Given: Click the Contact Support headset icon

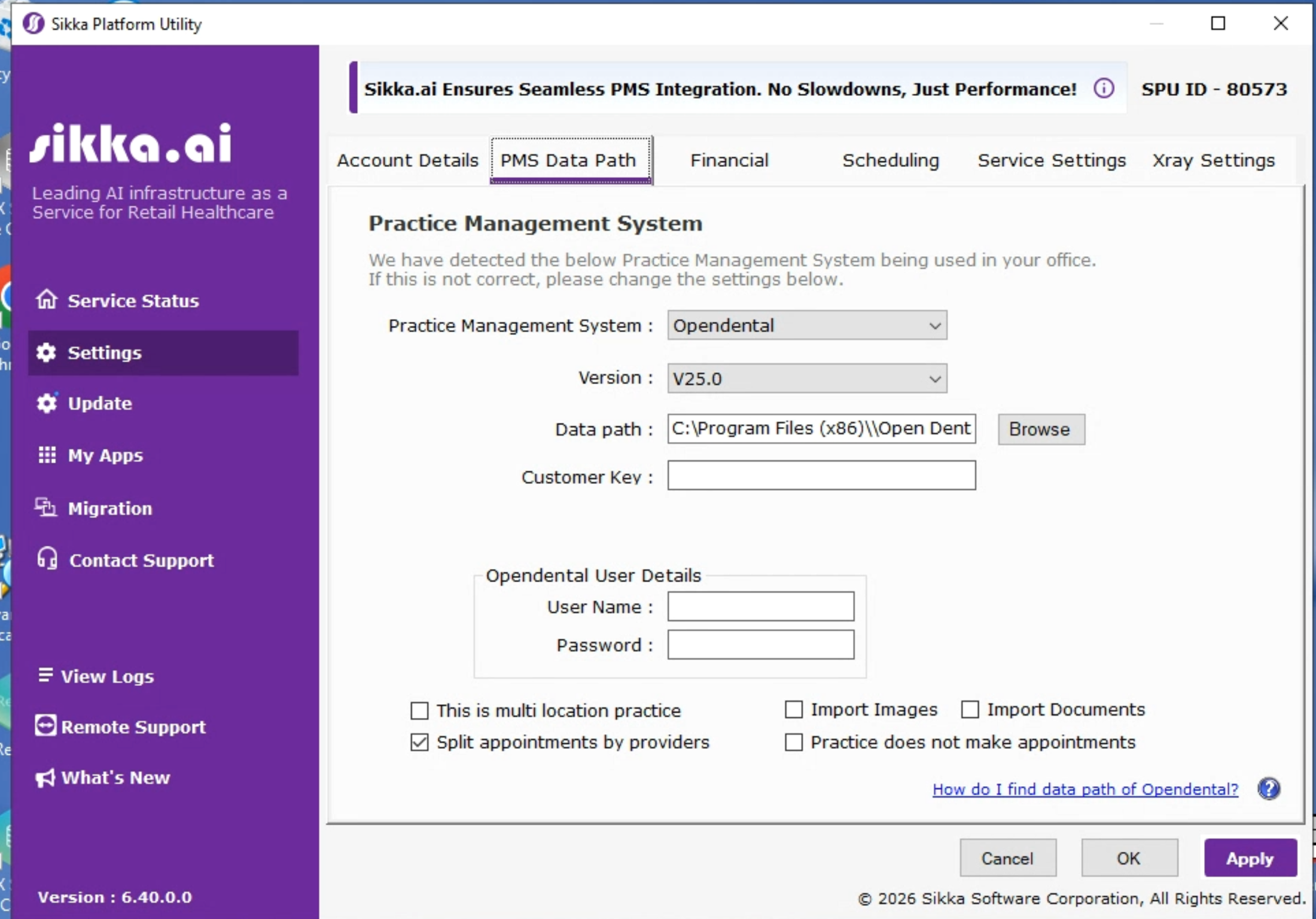Looking at the screenshot, I should click(47, 559).
